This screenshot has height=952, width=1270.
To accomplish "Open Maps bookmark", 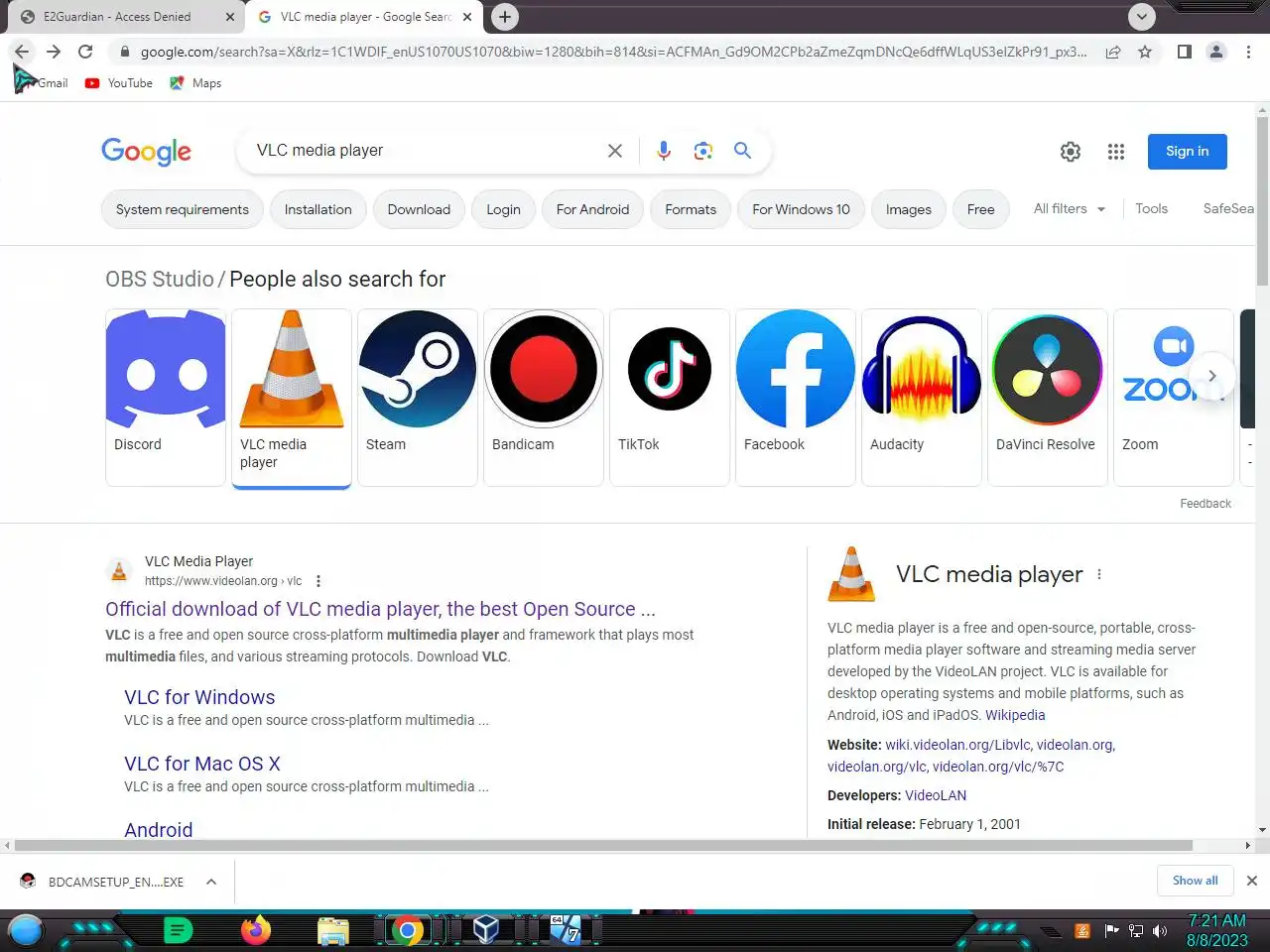I will 195,83.
